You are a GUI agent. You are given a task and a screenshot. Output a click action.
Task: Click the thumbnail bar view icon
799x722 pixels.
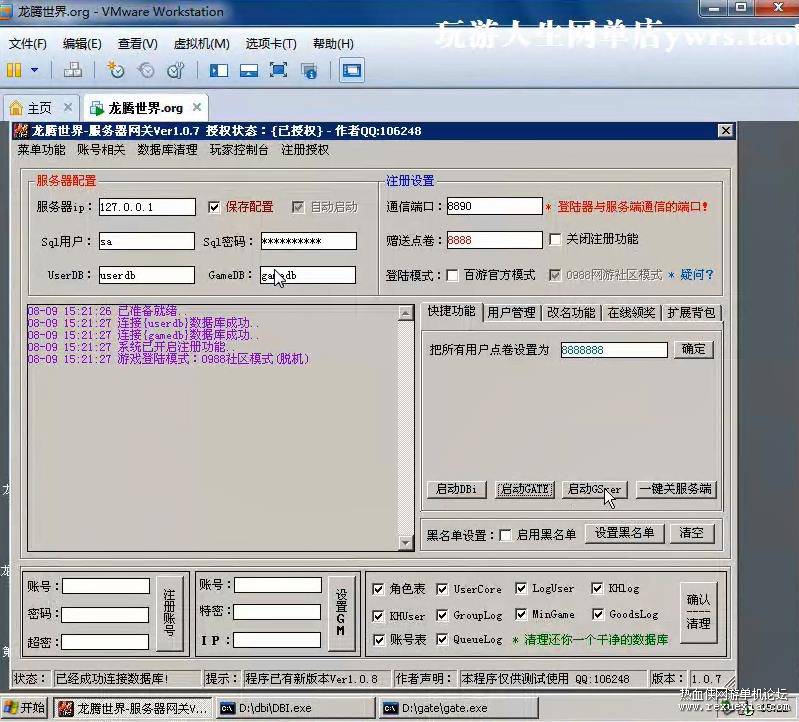pos(249,70)
